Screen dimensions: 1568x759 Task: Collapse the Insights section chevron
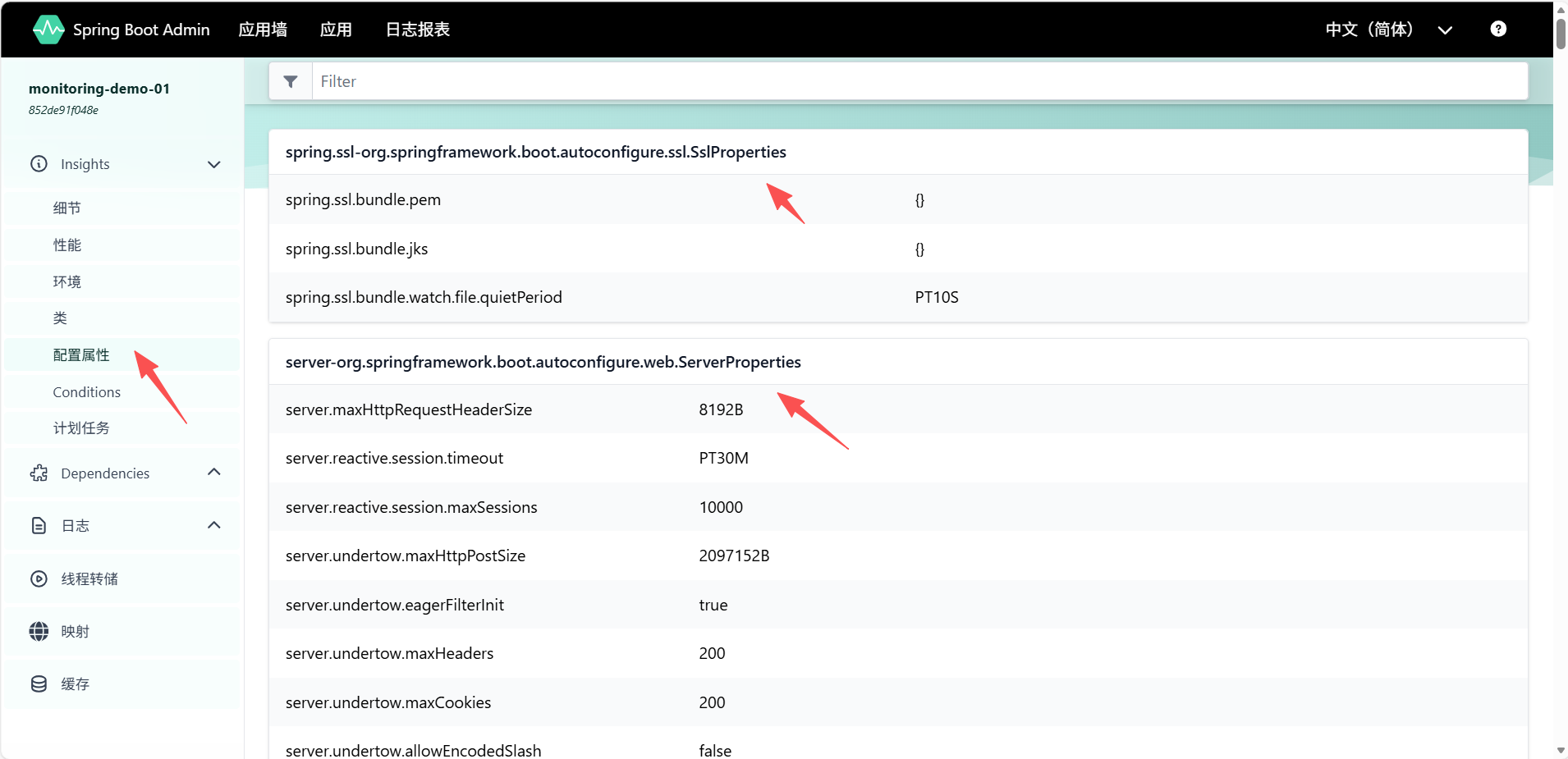click(x=214, y=164)
